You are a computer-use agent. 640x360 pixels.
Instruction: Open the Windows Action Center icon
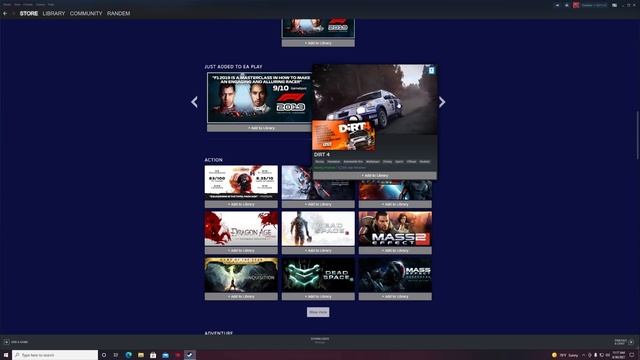(632, 355)
